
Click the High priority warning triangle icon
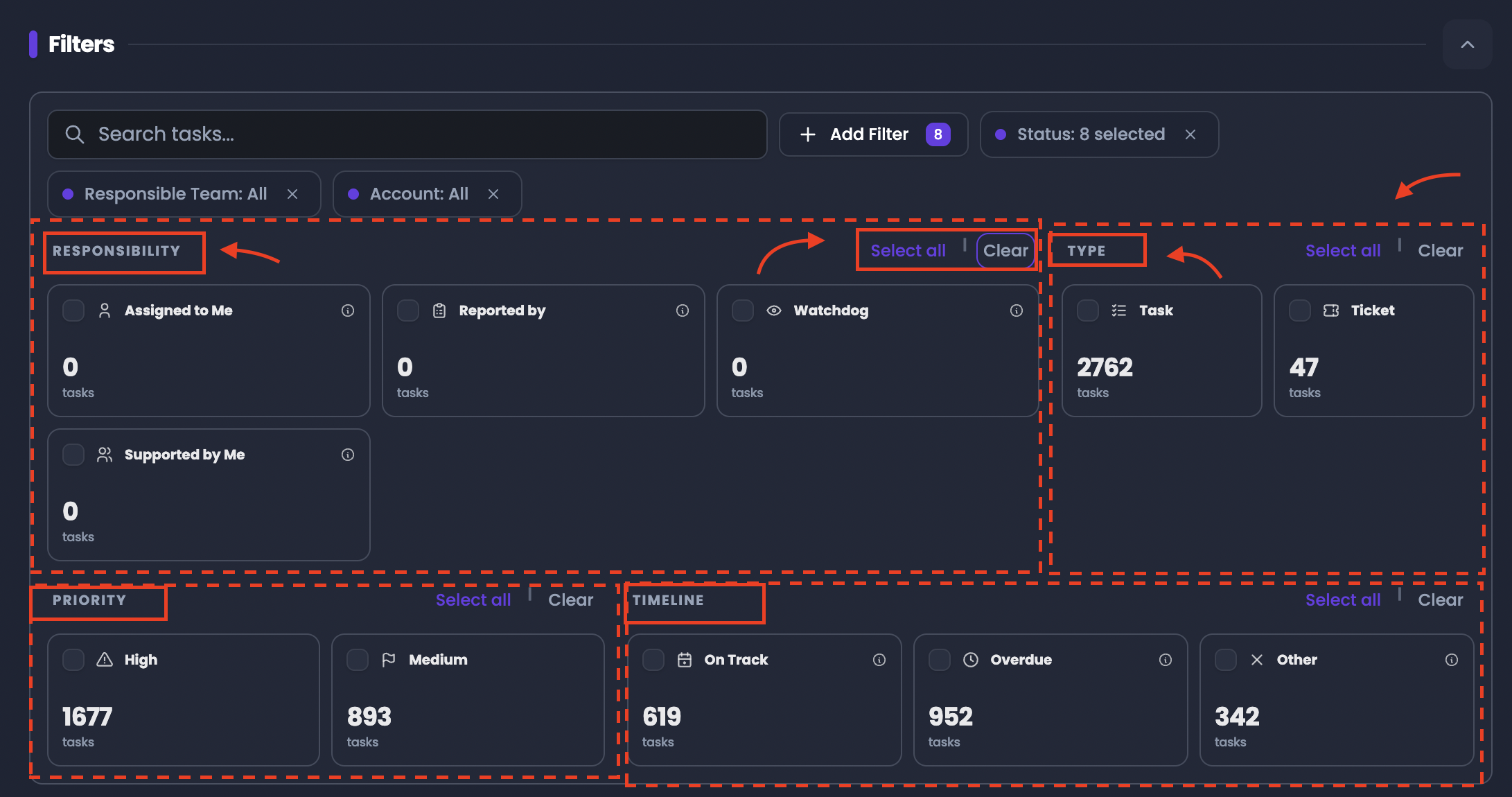pyautogui.click(x=105, y=660)
